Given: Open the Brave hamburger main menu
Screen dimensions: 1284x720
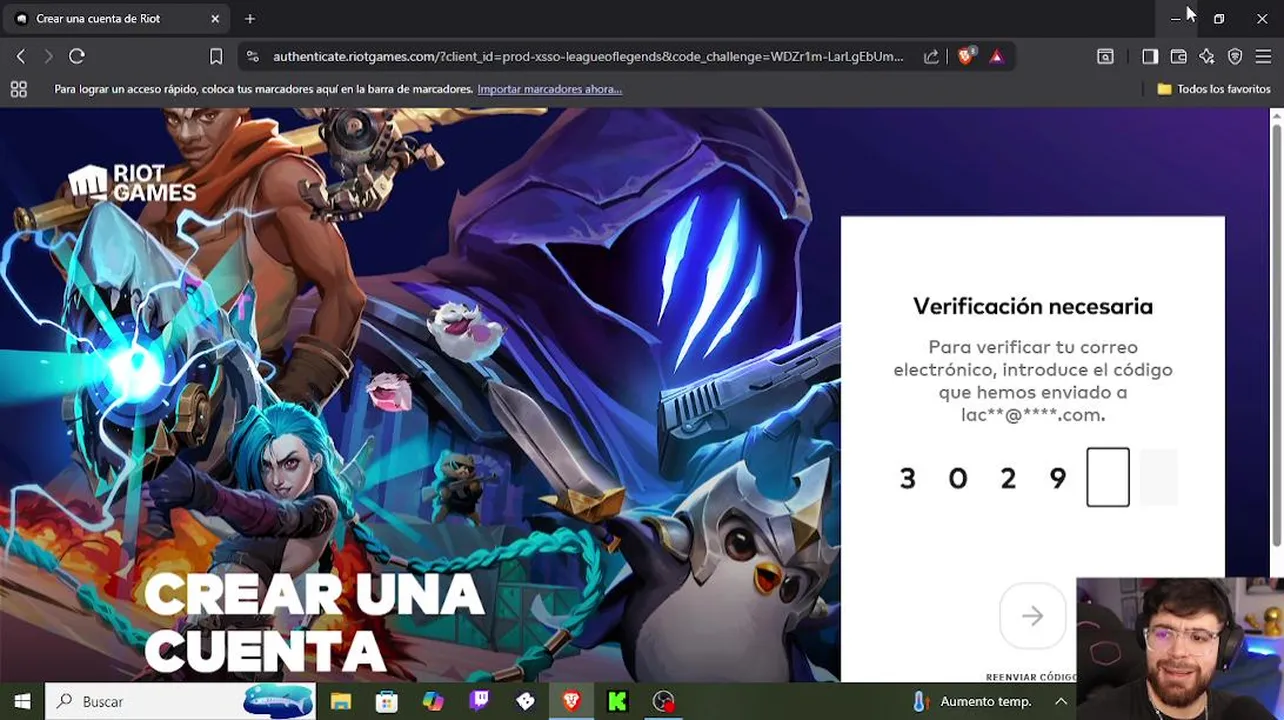Looking at the screenshot, I should [1263, 57].
